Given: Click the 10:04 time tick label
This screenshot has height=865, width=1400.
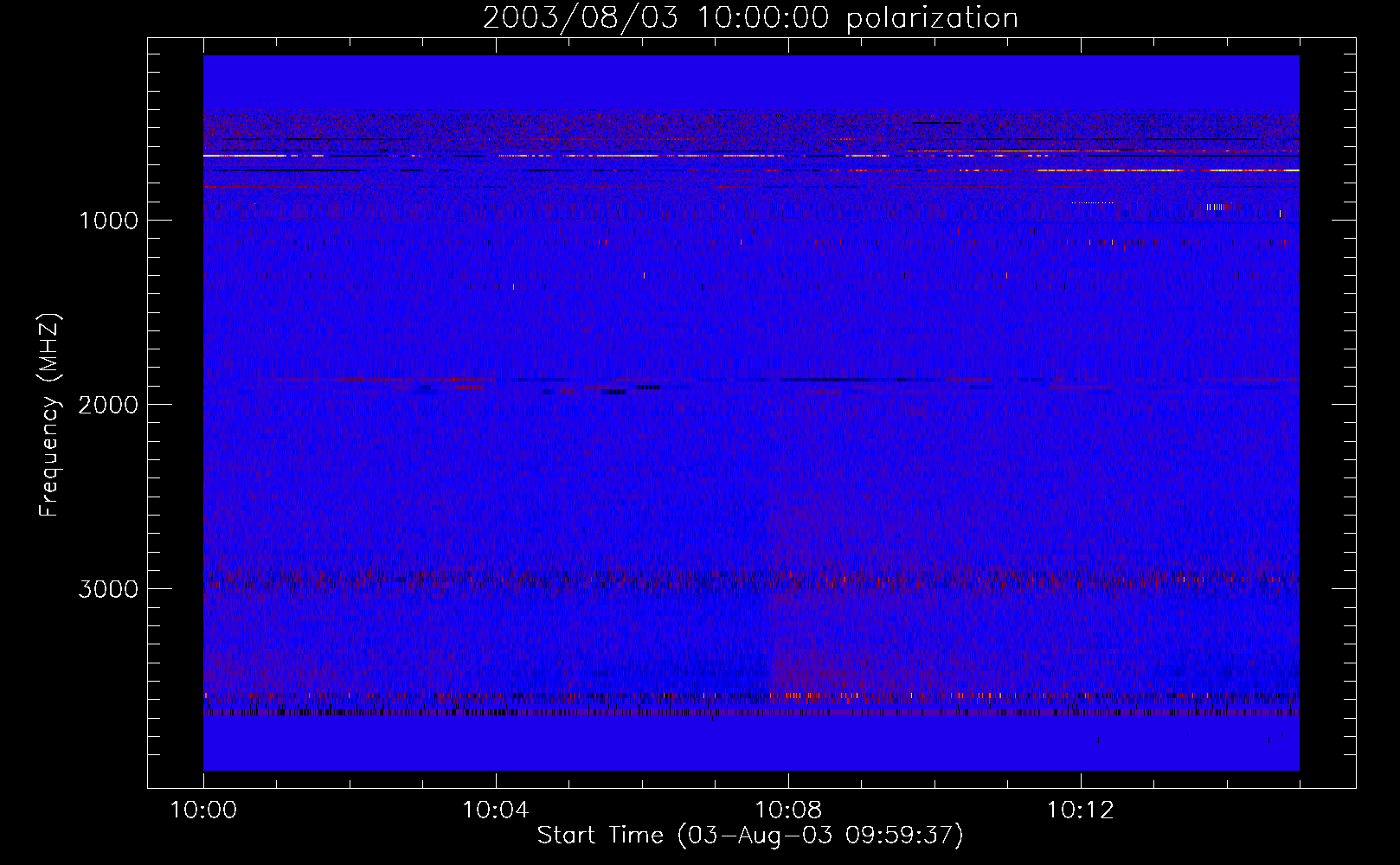Looking at the screenshot, I should [496, 811].
